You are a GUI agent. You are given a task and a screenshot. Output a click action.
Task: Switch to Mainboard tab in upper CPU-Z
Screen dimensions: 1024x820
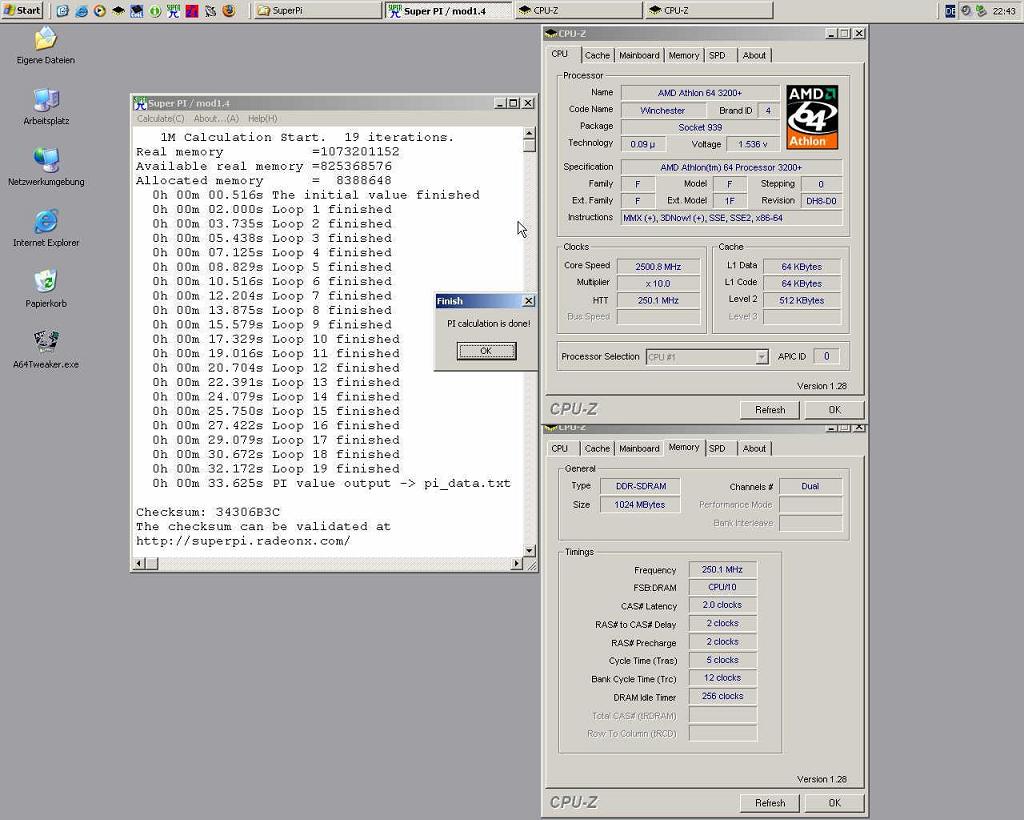coord(639,55)
